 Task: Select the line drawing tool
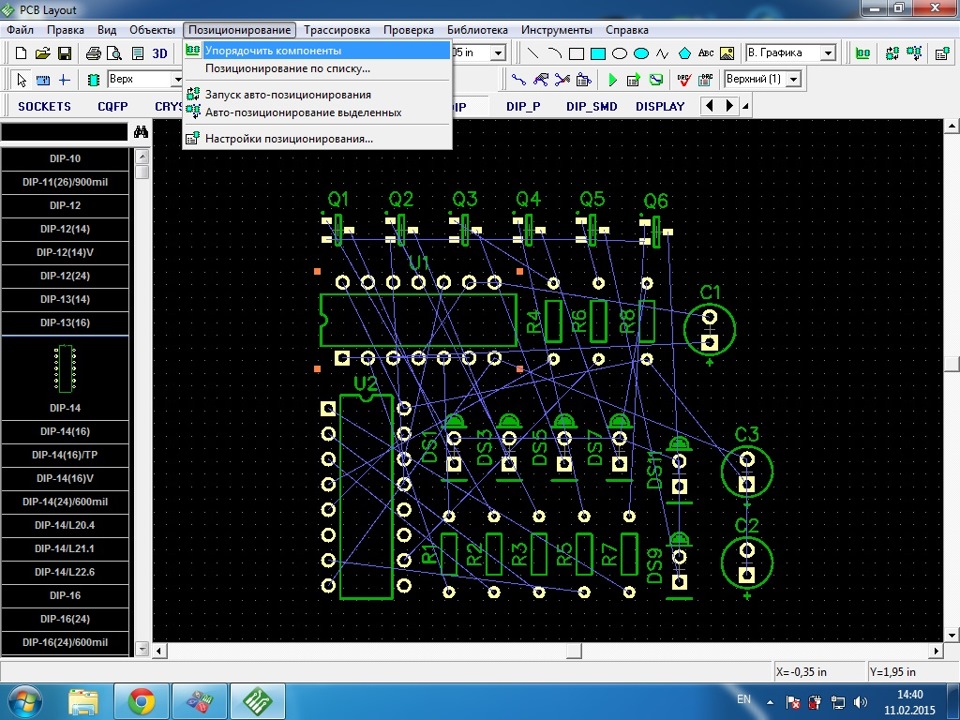(532, 53)
